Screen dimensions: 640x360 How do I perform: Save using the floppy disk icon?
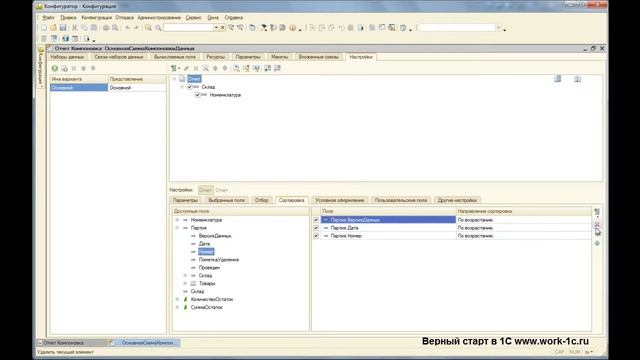tap(63, 28)
